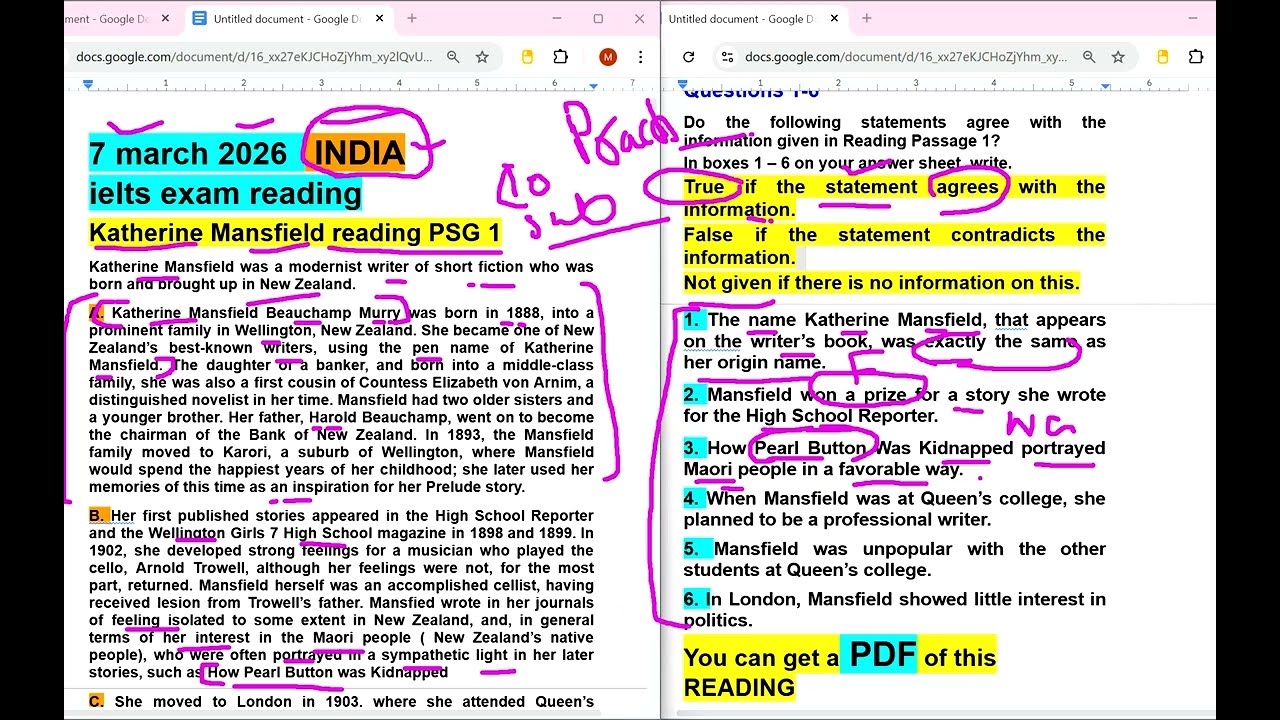Reload the page in the right window

(688, 57)
